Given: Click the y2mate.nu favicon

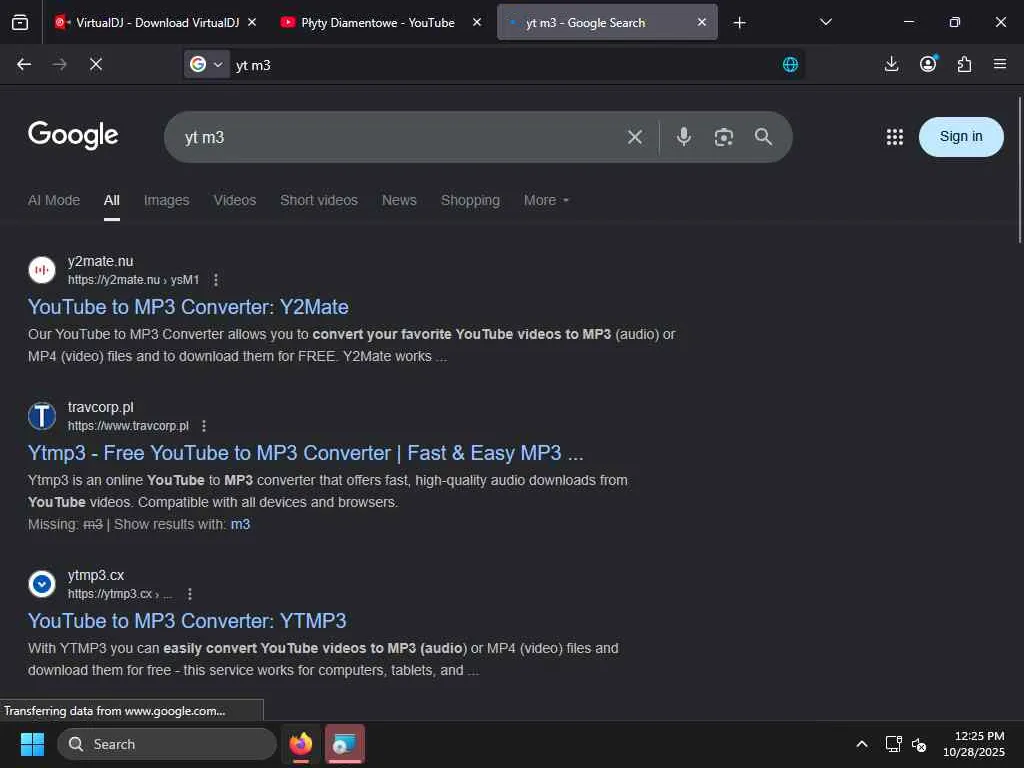Looking at the screenshot, I should [42, 270].
